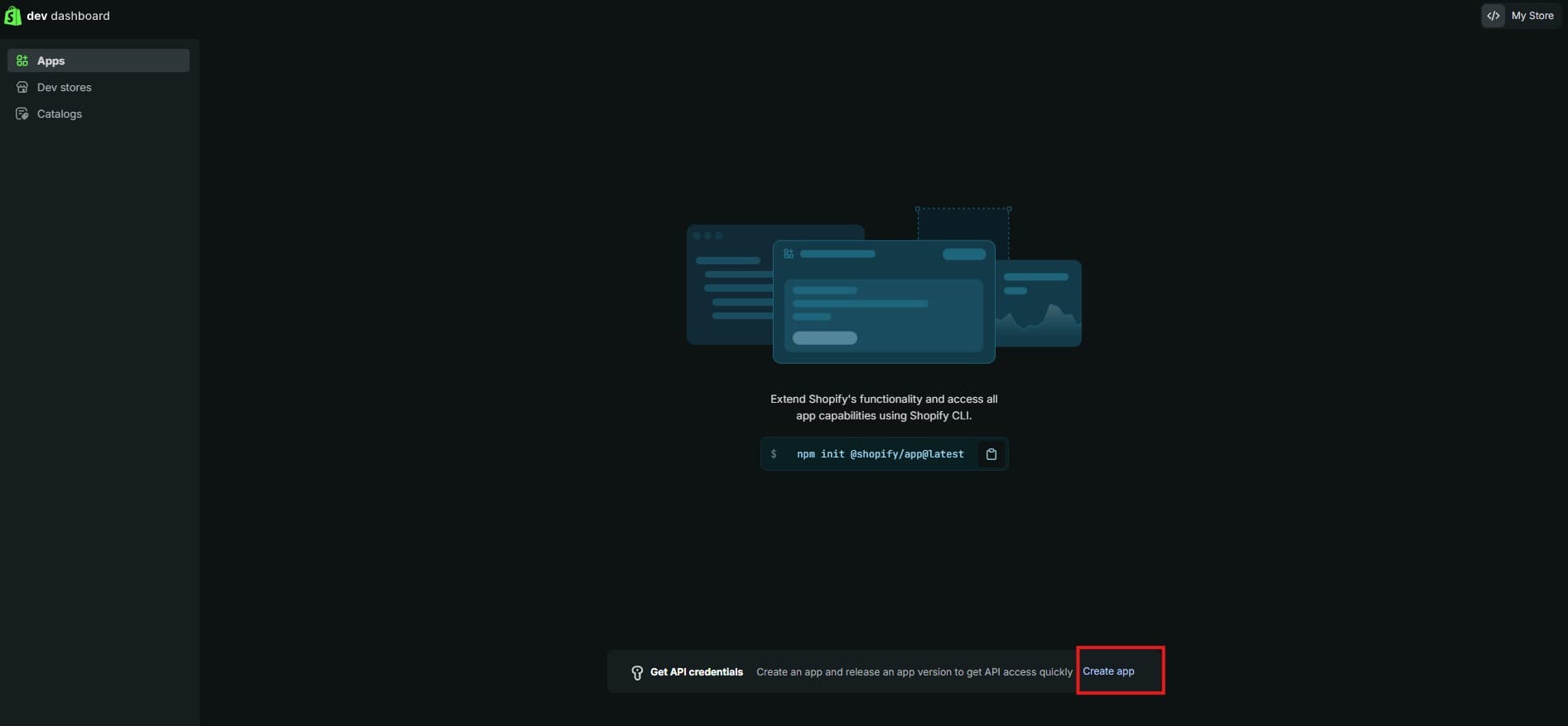Click the Catalogs icon
Screen dimensions: 1568x726
click(x=22, y=114)
